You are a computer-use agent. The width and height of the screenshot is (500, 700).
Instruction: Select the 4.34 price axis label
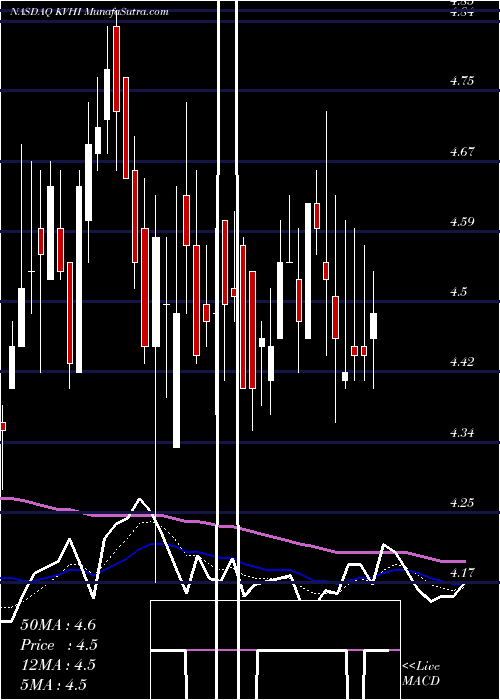(x=462, y=432)
